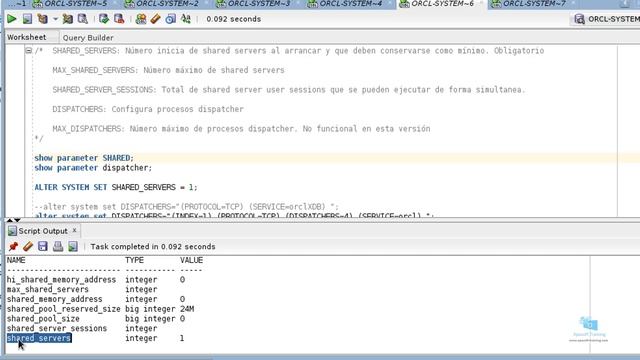Open the Explain Plan dropdown arrow
The width and height of the screenshot is (640, 360).
point(55,19)
